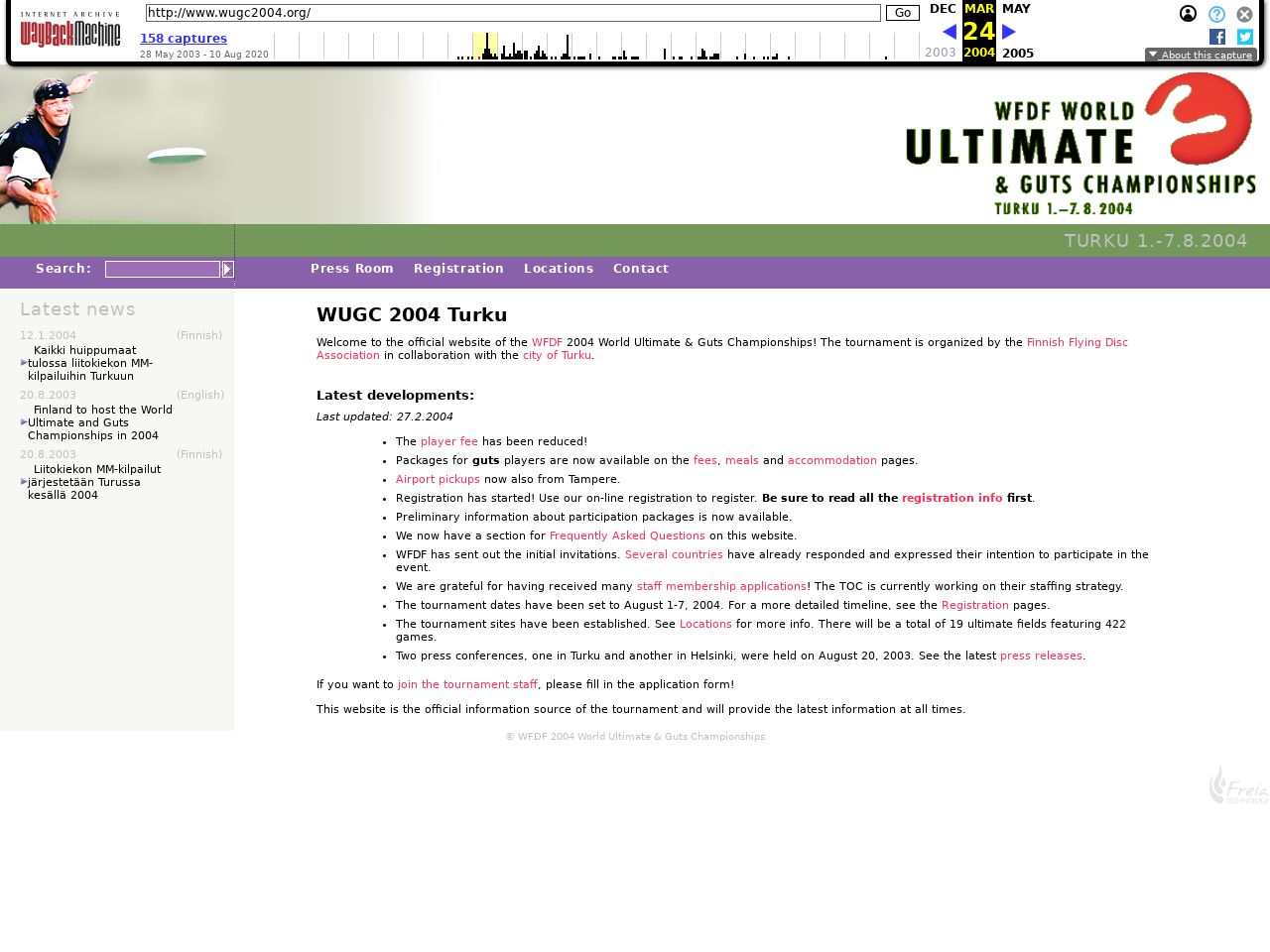Open the 158 captures link
The image size is (1270, 952).
[184, 39]
